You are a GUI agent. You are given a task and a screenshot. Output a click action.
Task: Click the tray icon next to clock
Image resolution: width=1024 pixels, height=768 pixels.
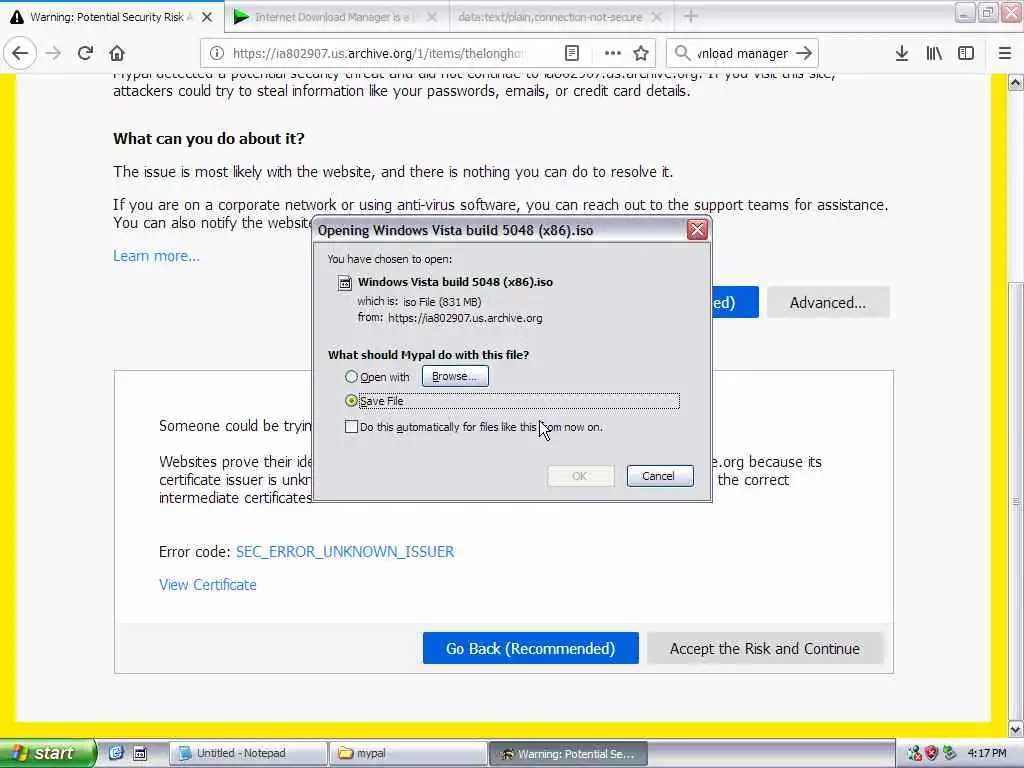(x=950, y=753)
